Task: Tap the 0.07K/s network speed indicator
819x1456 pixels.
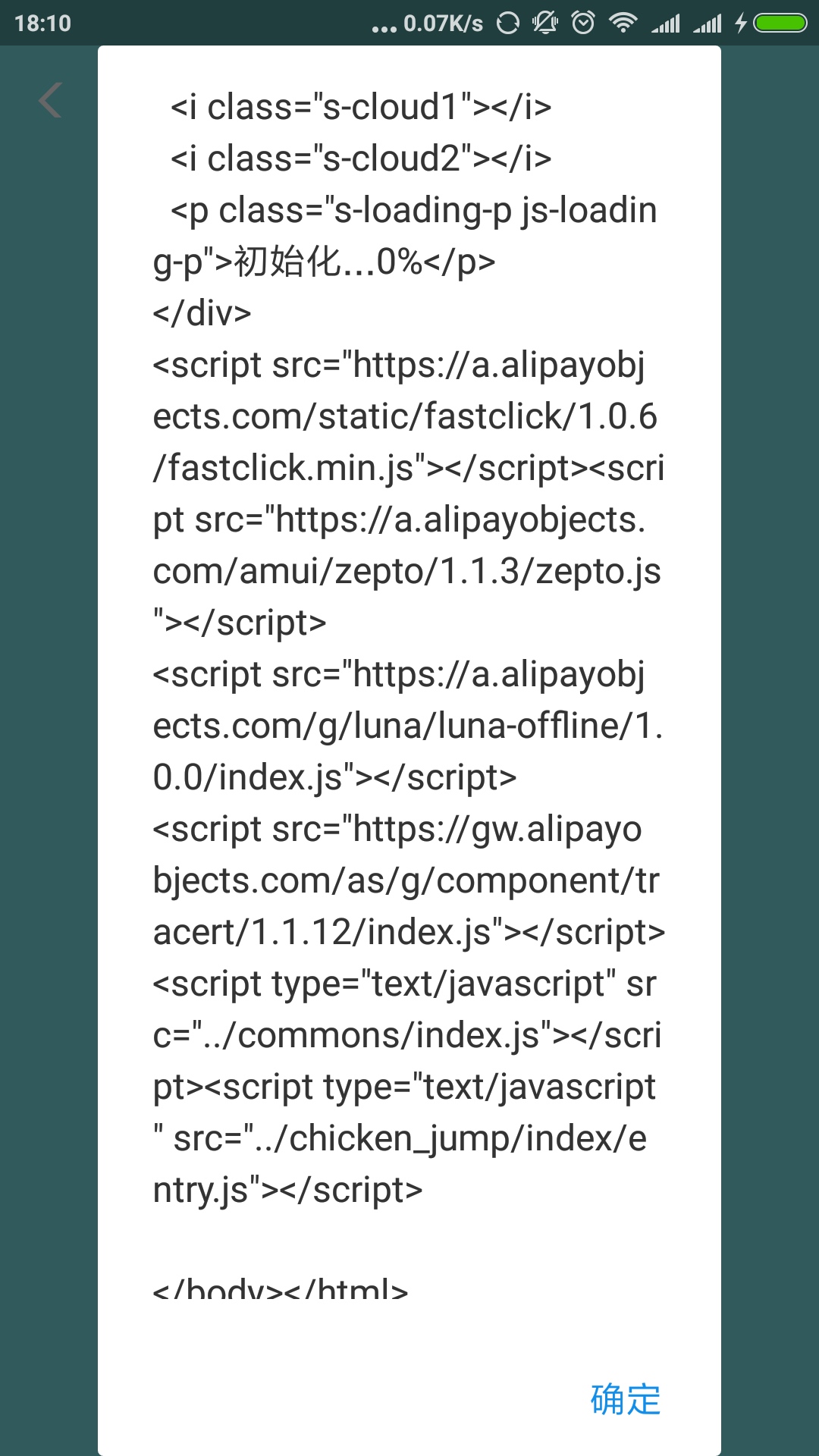Action: coord(443,24)
